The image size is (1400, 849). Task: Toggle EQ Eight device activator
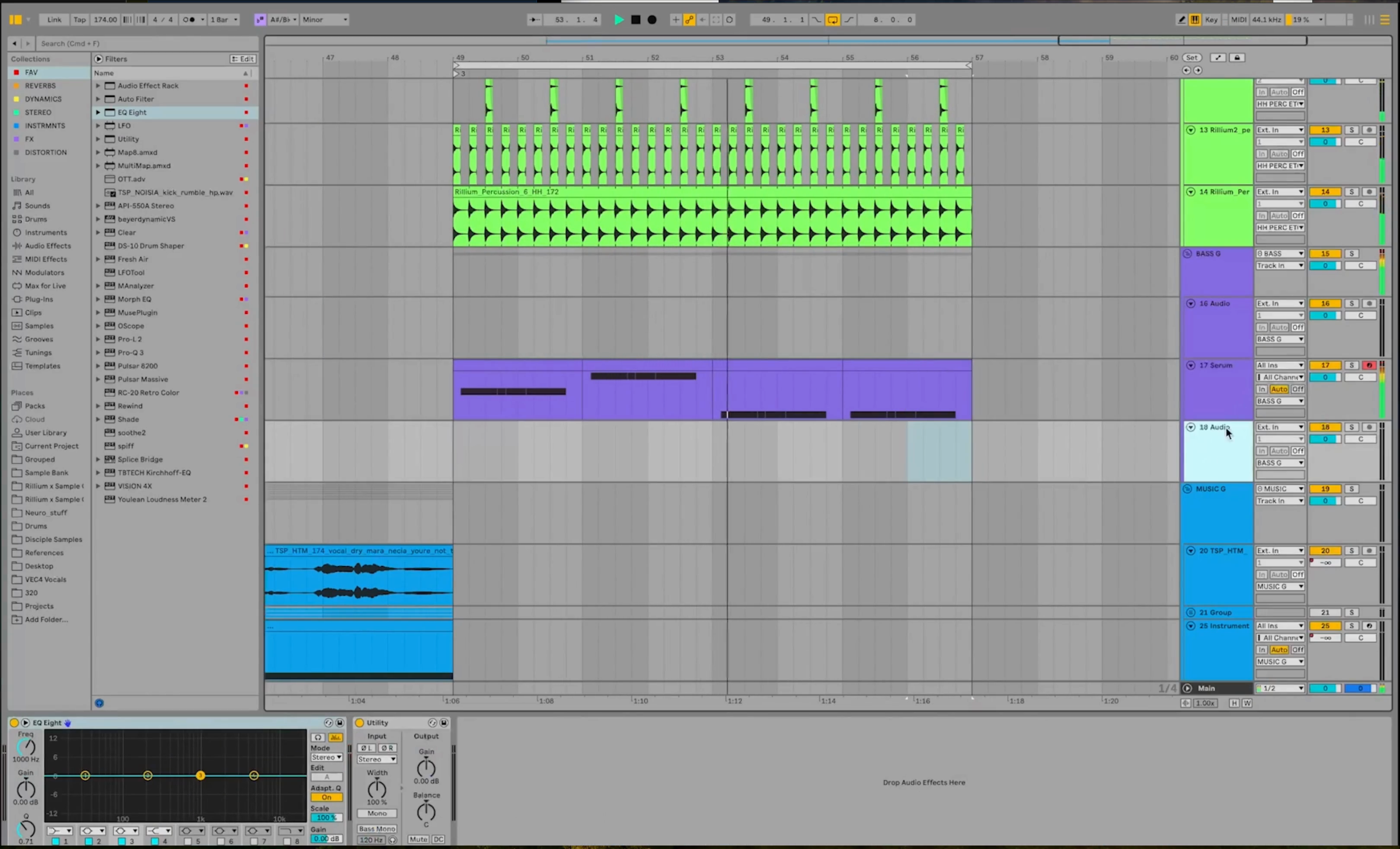[14, 723]
